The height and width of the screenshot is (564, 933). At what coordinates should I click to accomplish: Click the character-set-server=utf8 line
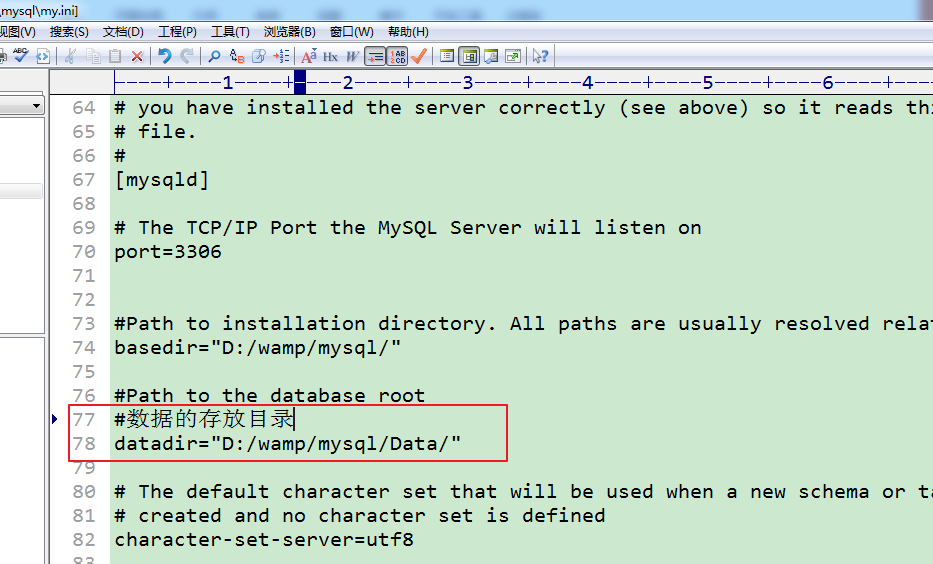pos(264,540)
